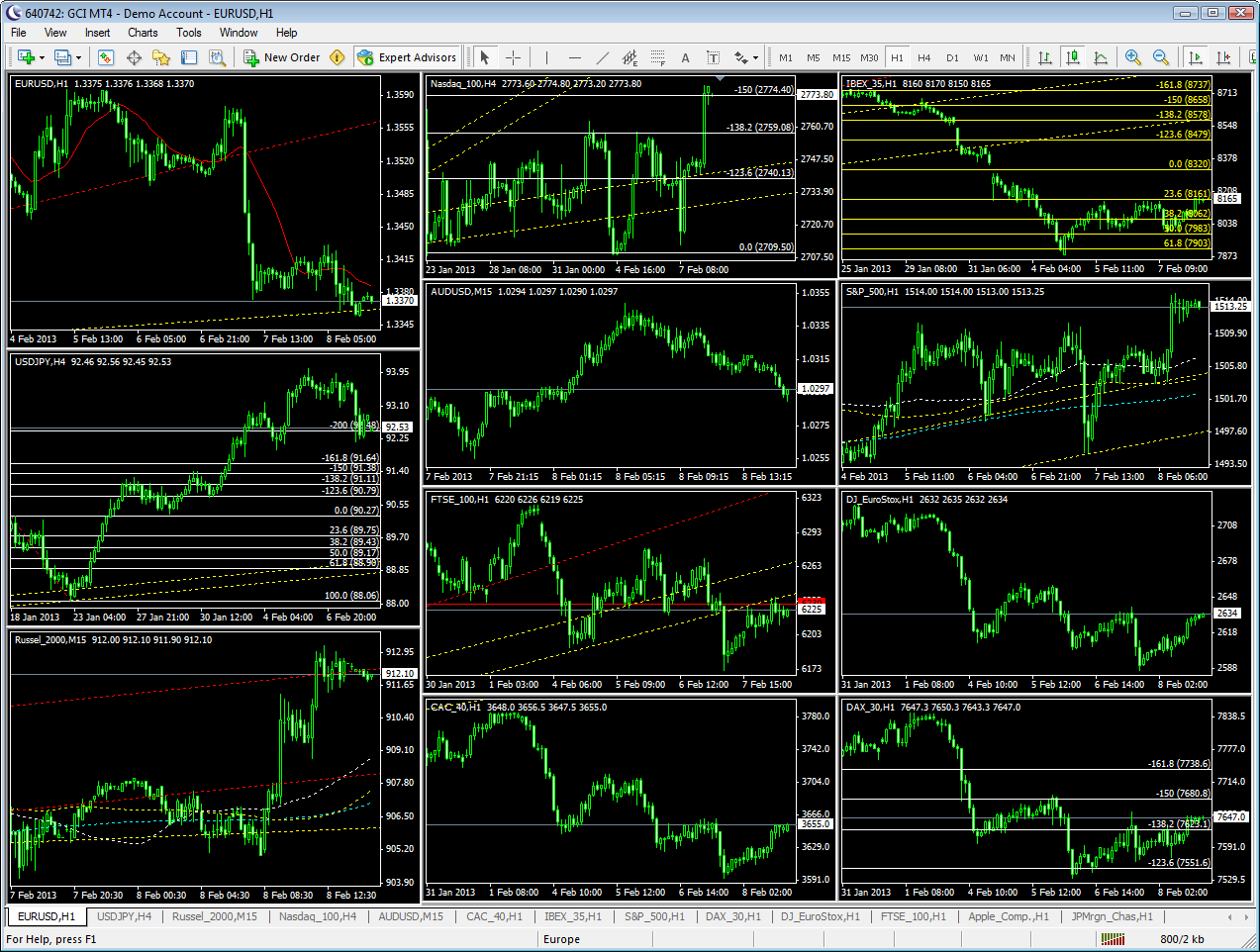1260x952 pixels.
Task: Insert arrow objects from the toolbar icon
Action: pyautogui.click(x=740, y=57)
